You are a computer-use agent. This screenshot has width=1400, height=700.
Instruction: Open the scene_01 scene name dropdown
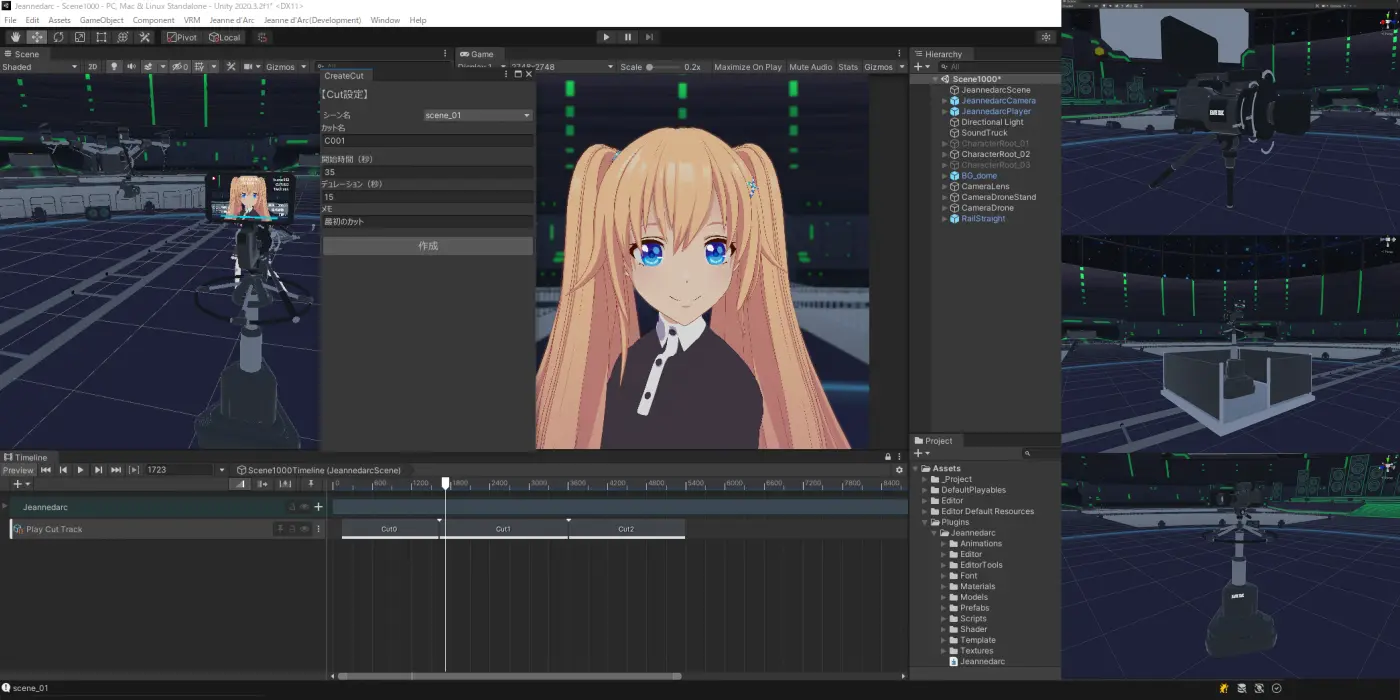(x=476, y=114)
